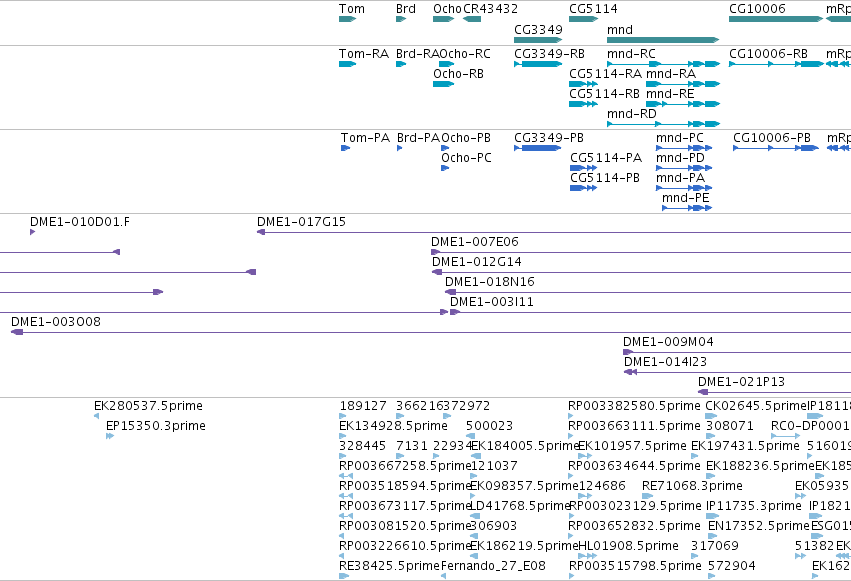Viewport: 851px width, 581px height.
Task: Select the Fernando_27_E08 EST label
Action: (x=493, y=567)
